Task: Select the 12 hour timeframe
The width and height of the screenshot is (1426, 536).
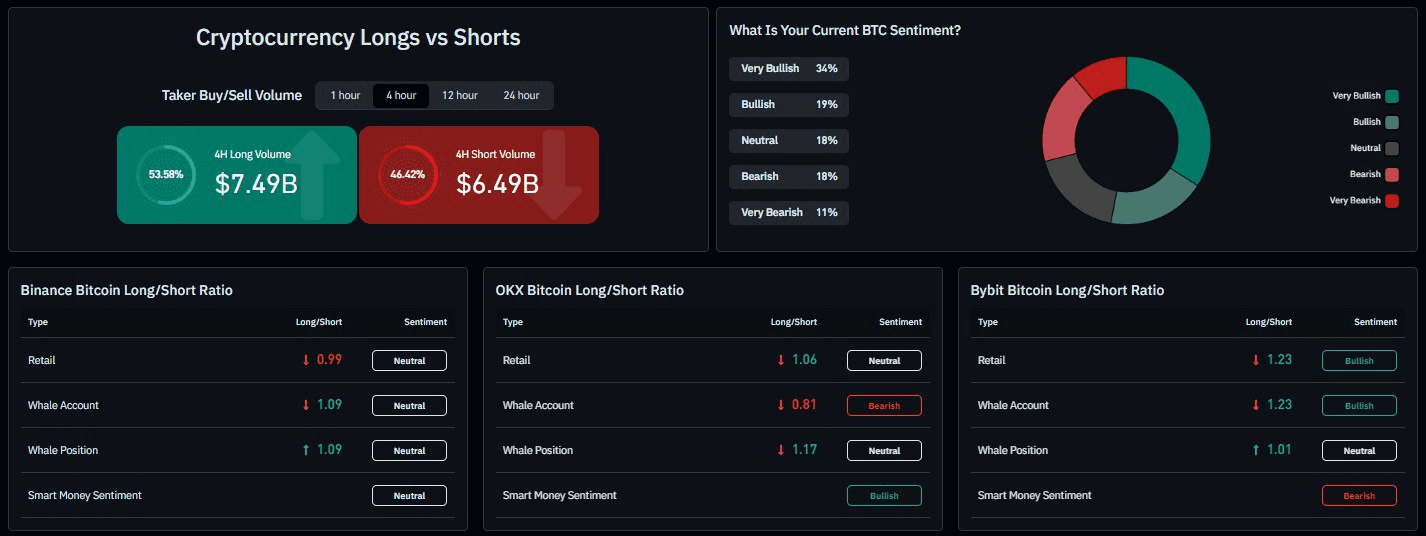Action: (460, 96)
